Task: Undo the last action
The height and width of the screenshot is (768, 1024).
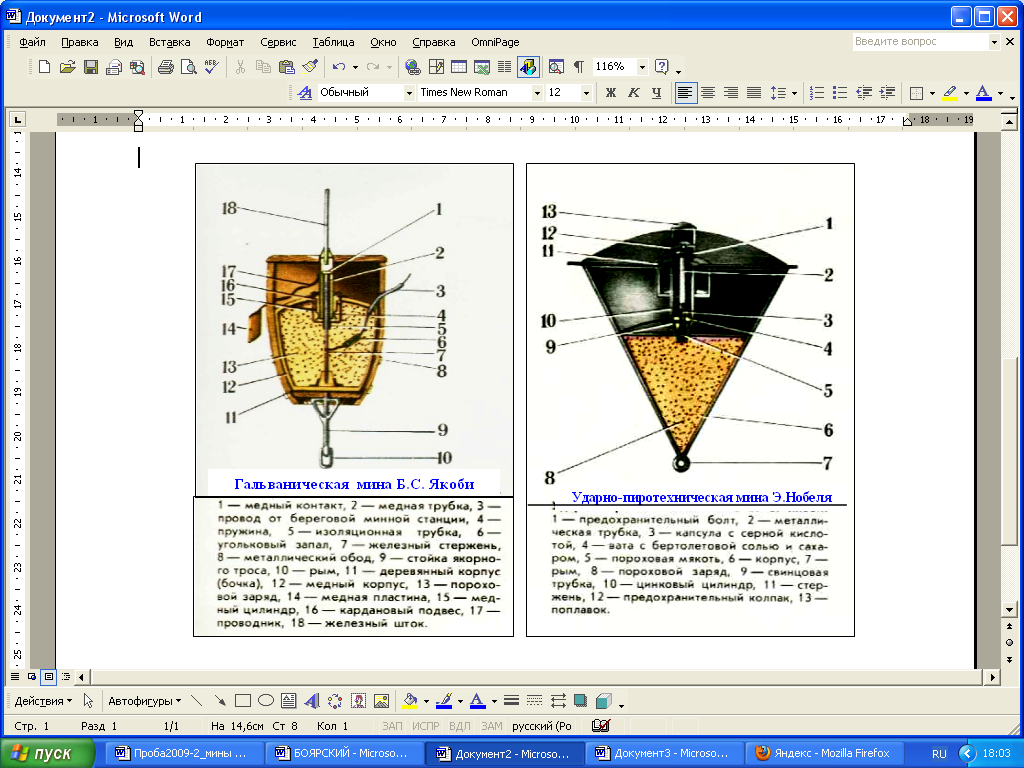Action: tap(338, 67)
